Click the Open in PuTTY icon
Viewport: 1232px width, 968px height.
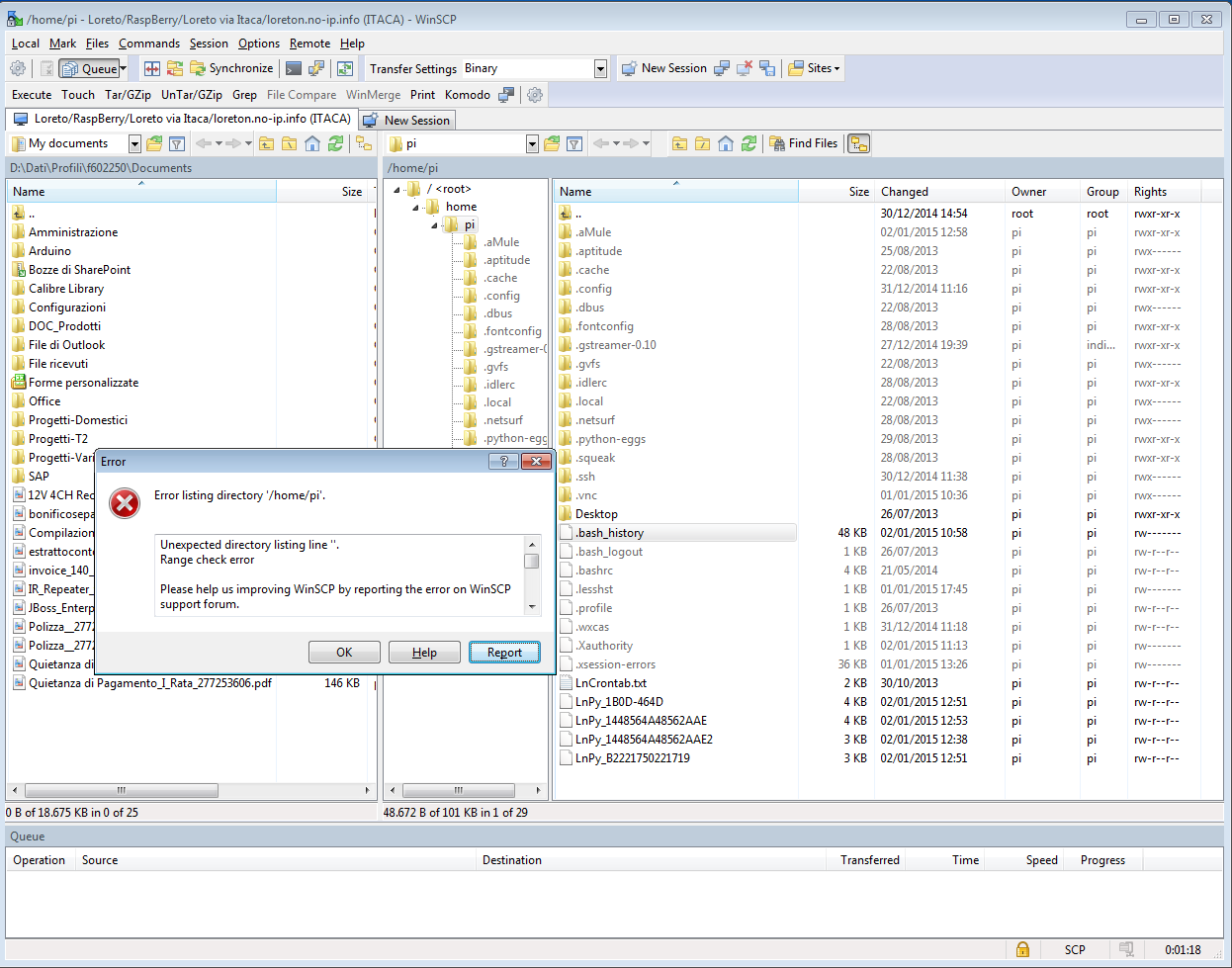click(x=316, y=68)
